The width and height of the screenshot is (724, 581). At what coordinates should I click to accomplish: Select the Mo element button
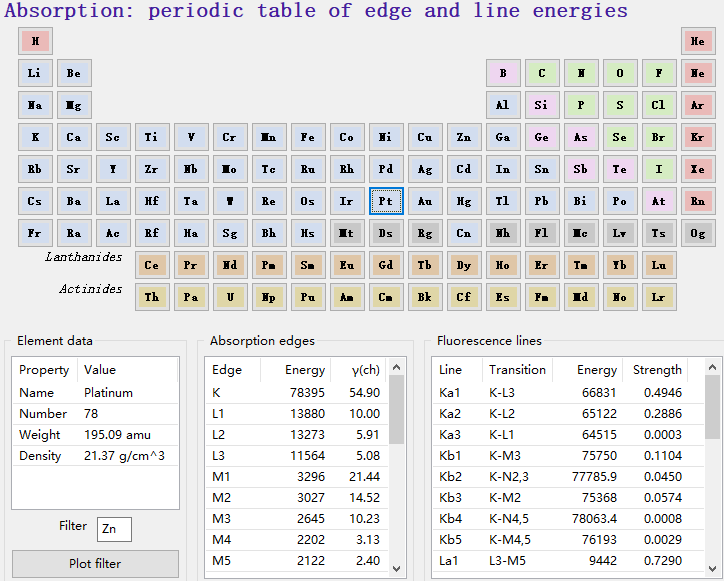click(230, 169)
